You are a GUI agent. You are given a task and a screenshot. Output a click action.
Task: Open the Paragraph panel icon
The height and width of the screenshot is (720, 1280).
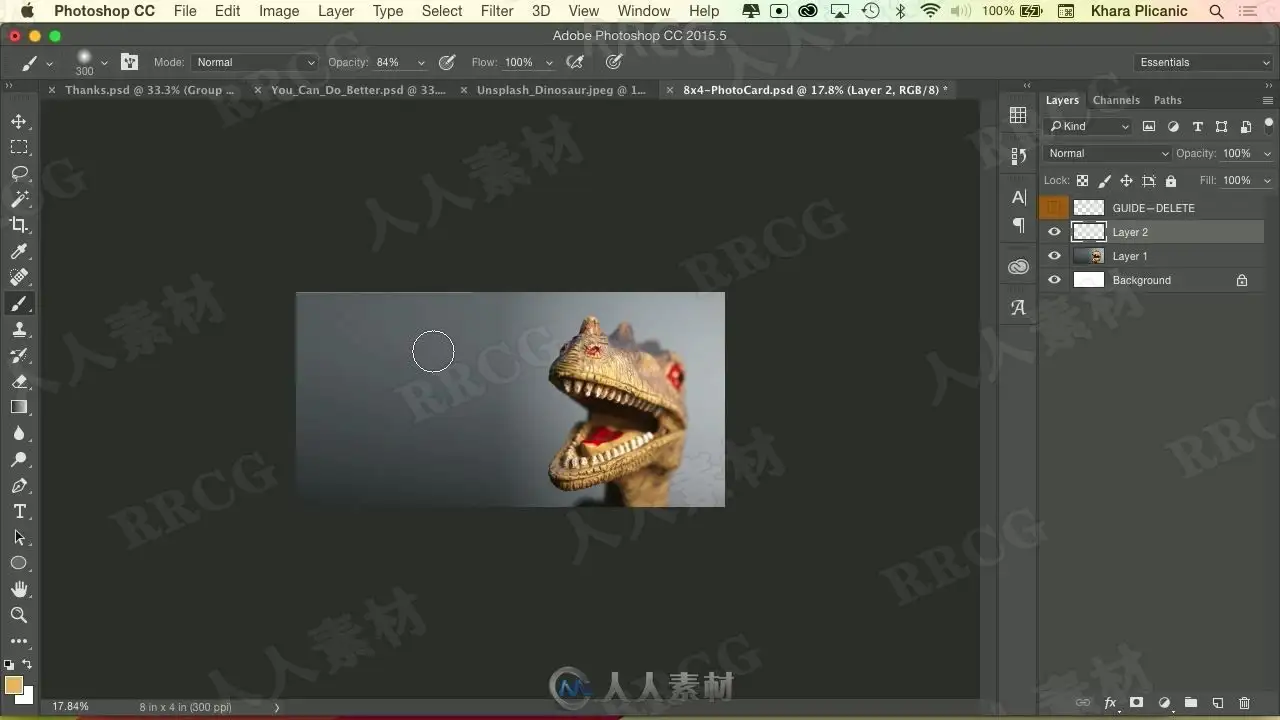click(1018, 225)
